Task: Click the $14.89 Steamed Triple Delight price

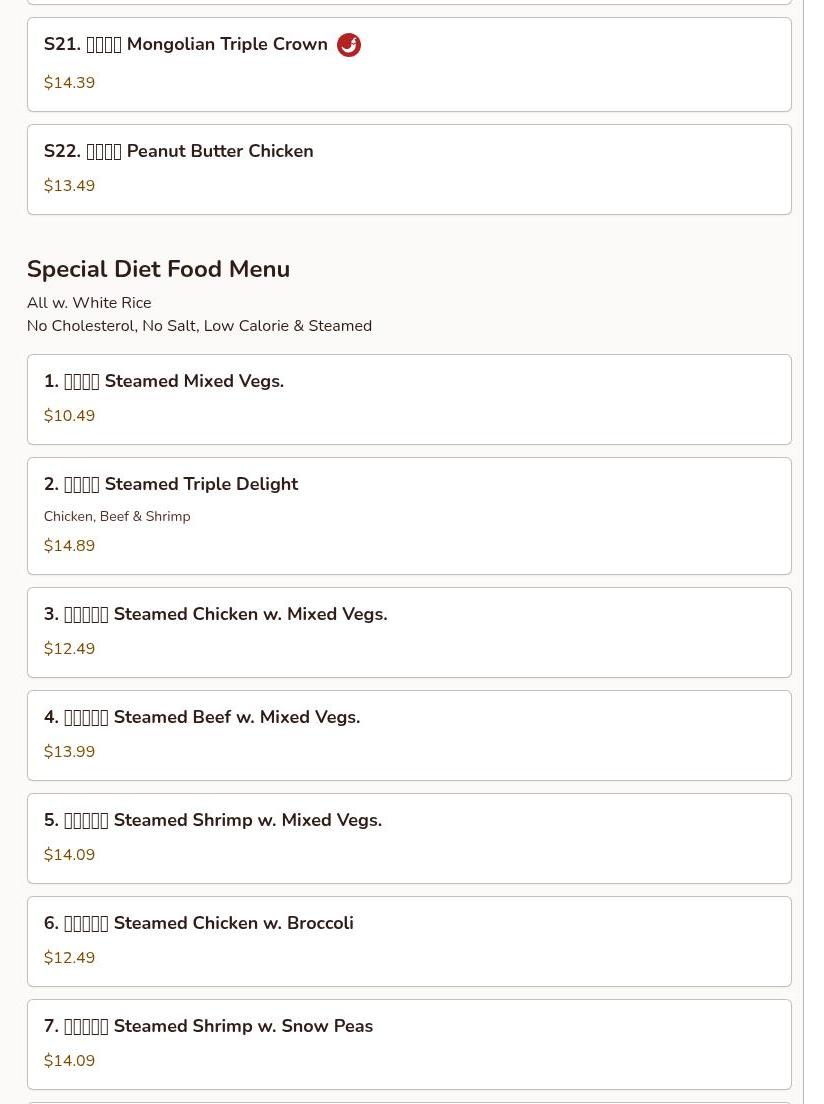Action: click(69, 546)
